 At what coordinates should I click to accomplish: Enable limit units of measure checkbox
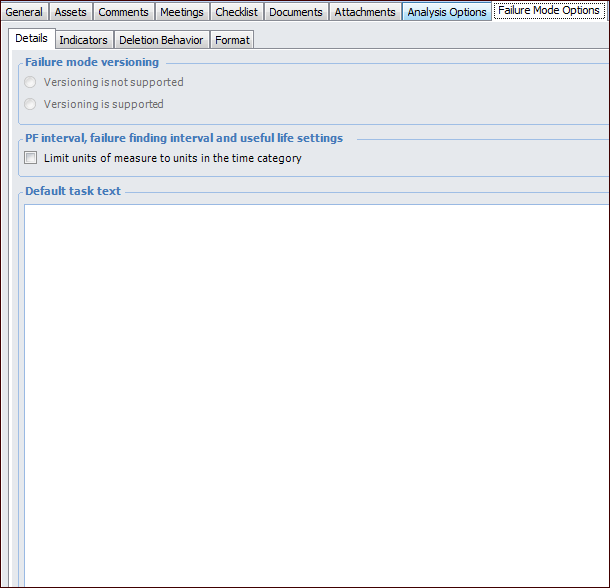pos(31,158)
